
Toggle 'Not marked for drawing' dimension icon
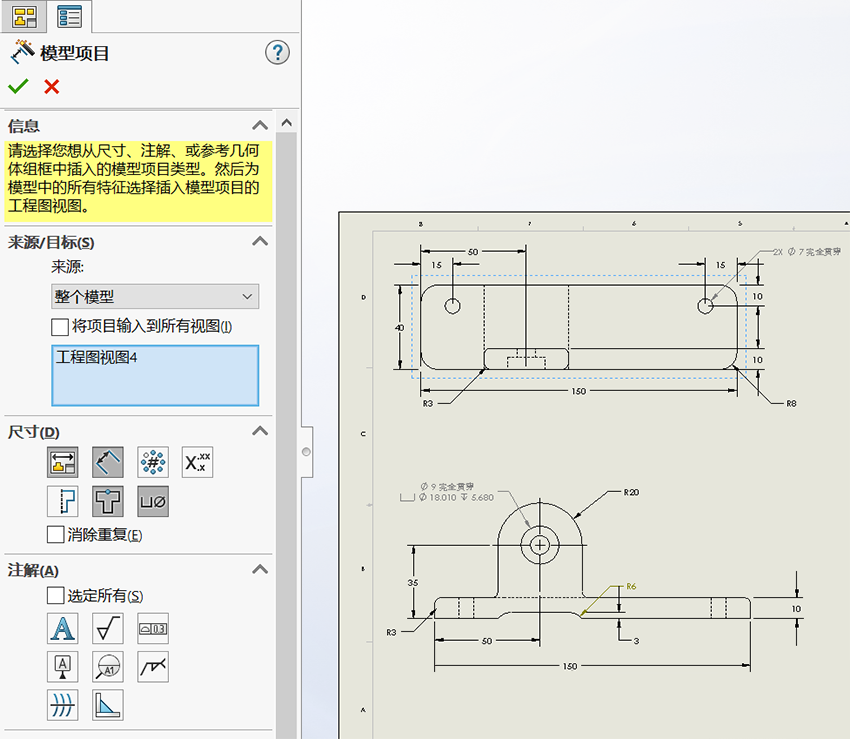(x=107, y=462)
